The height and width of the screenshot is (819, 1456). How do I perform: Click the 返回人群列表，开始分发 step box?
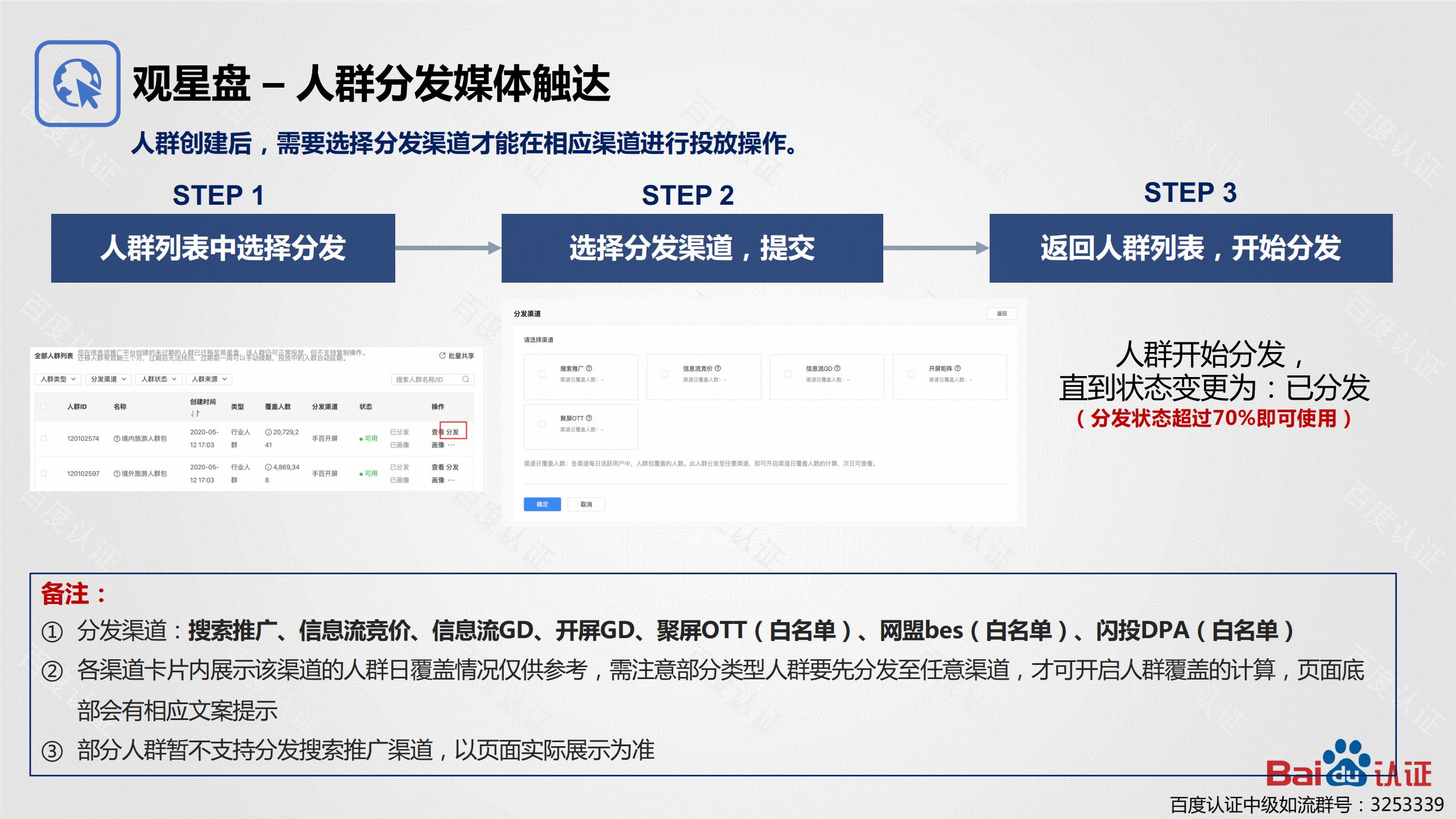(1191, 248)
